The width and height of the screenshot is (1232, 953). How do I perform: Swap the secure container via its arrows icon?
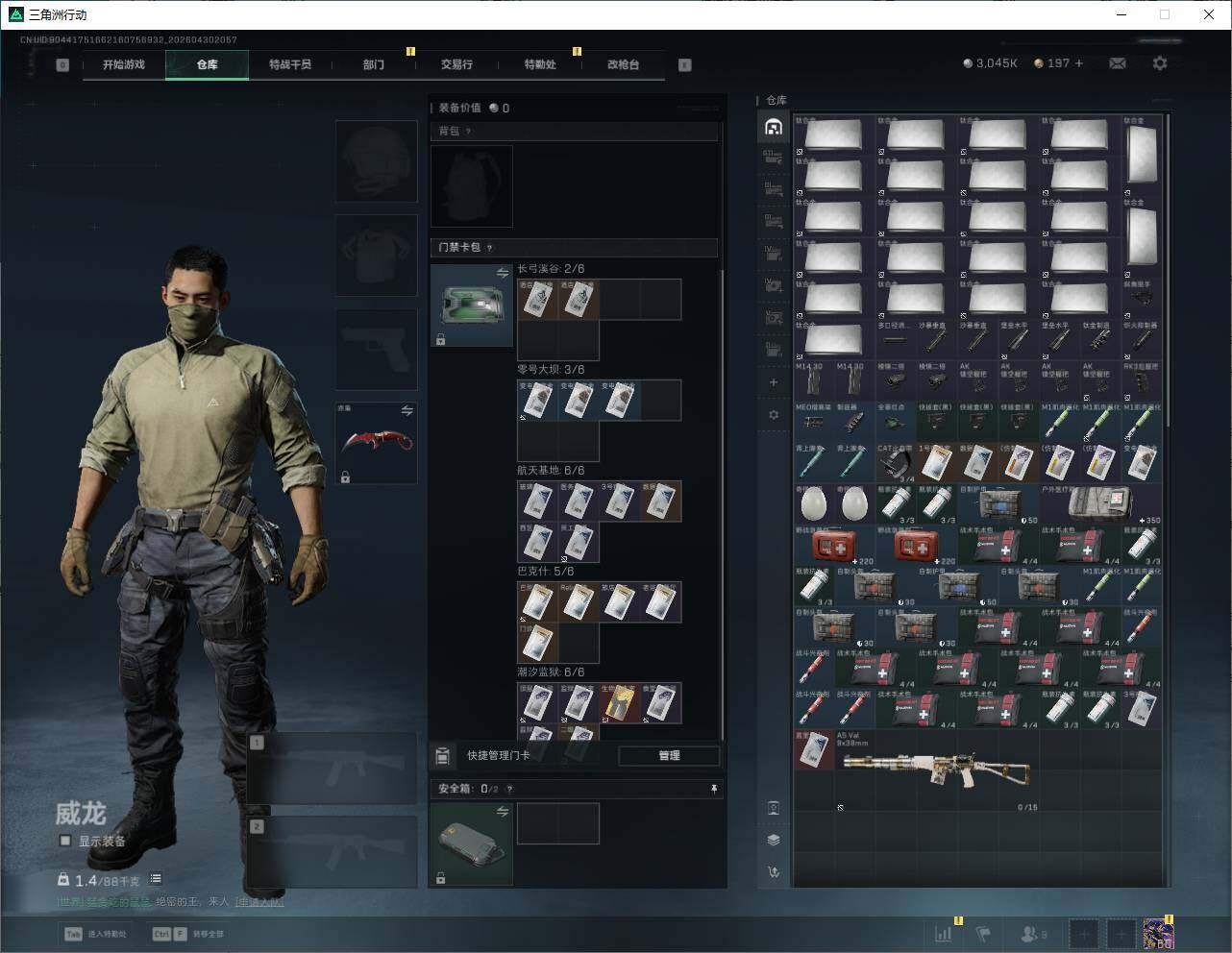pyautogui.click(x=503, y=812)
